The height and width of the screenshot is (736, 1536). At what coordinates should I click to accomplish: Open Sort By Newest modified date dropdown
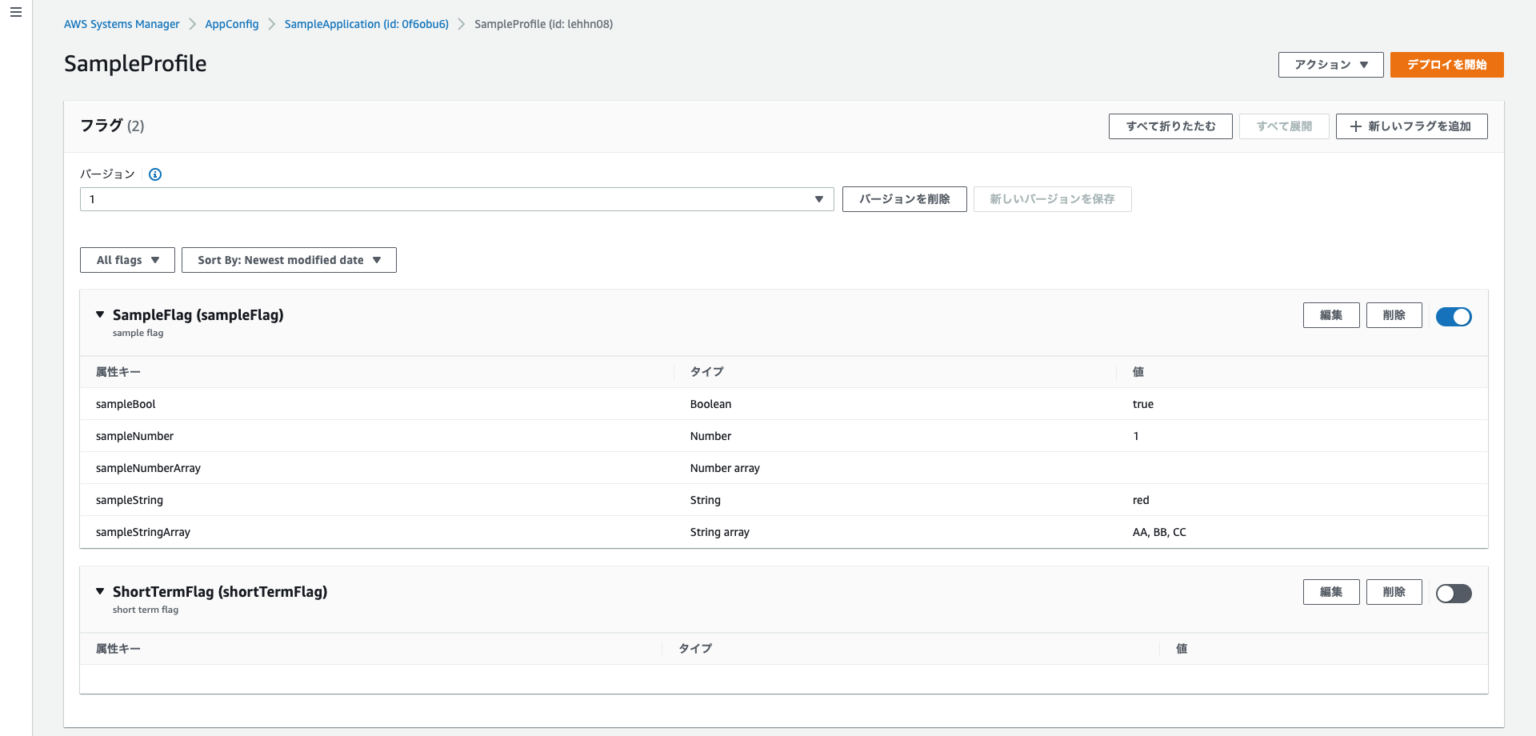pos(289,260)
